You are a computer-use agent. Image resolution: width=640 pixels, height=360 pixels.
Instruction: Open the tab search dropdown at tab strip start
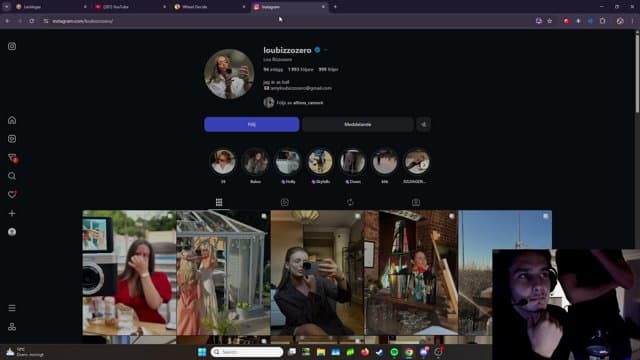click(6, 7)
